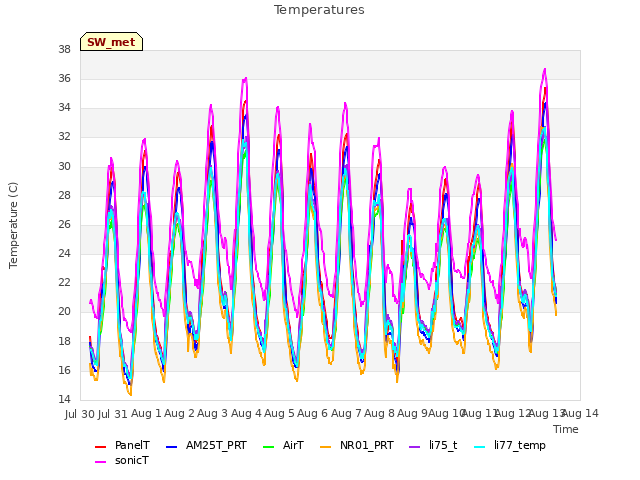The image size is (640, 480).
Task: Click the 18 y-axis tick label
Action: click(64, 341)
